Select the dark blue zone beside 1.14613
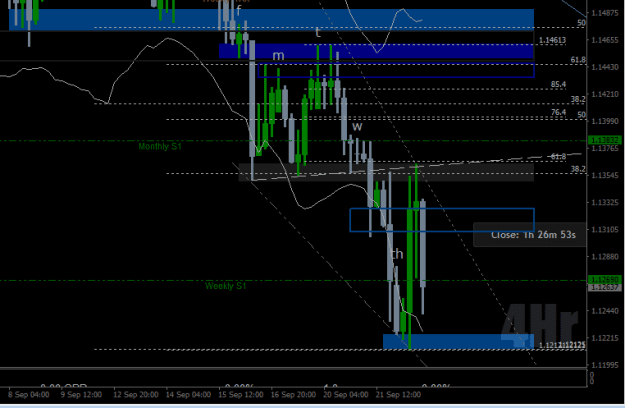625x408 pixels. pos(376,51)
